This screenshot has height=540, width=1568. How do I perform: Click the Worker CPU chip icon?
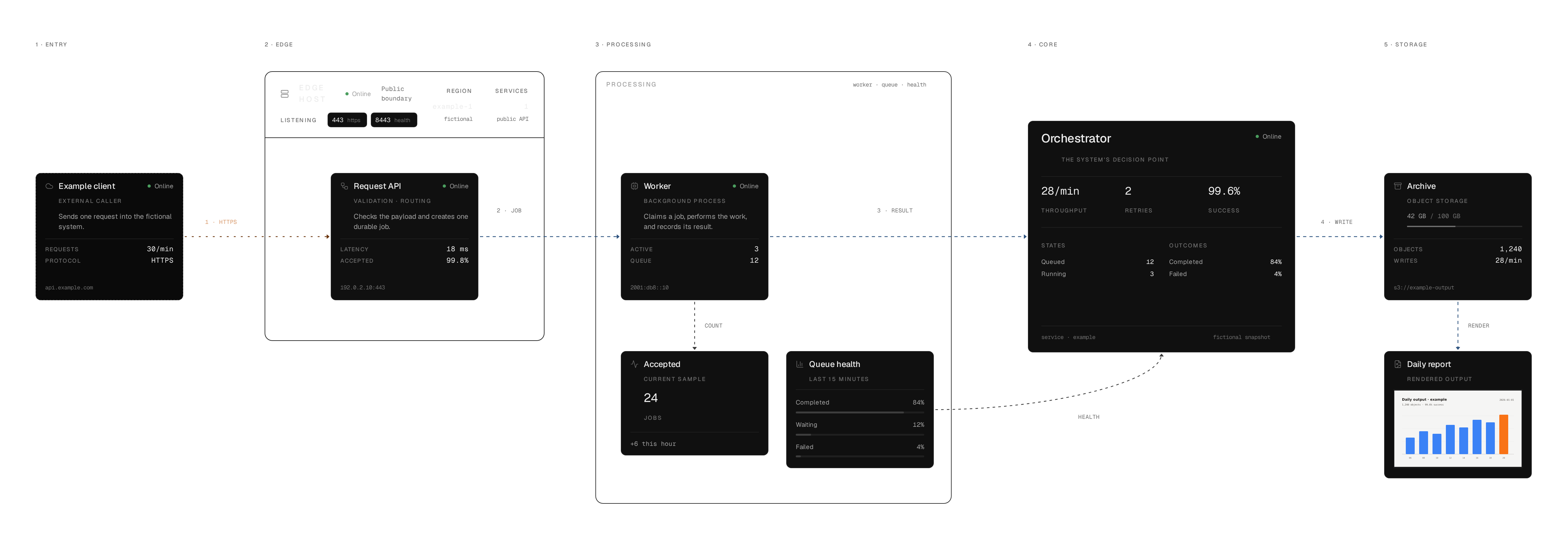pos(634,186)
